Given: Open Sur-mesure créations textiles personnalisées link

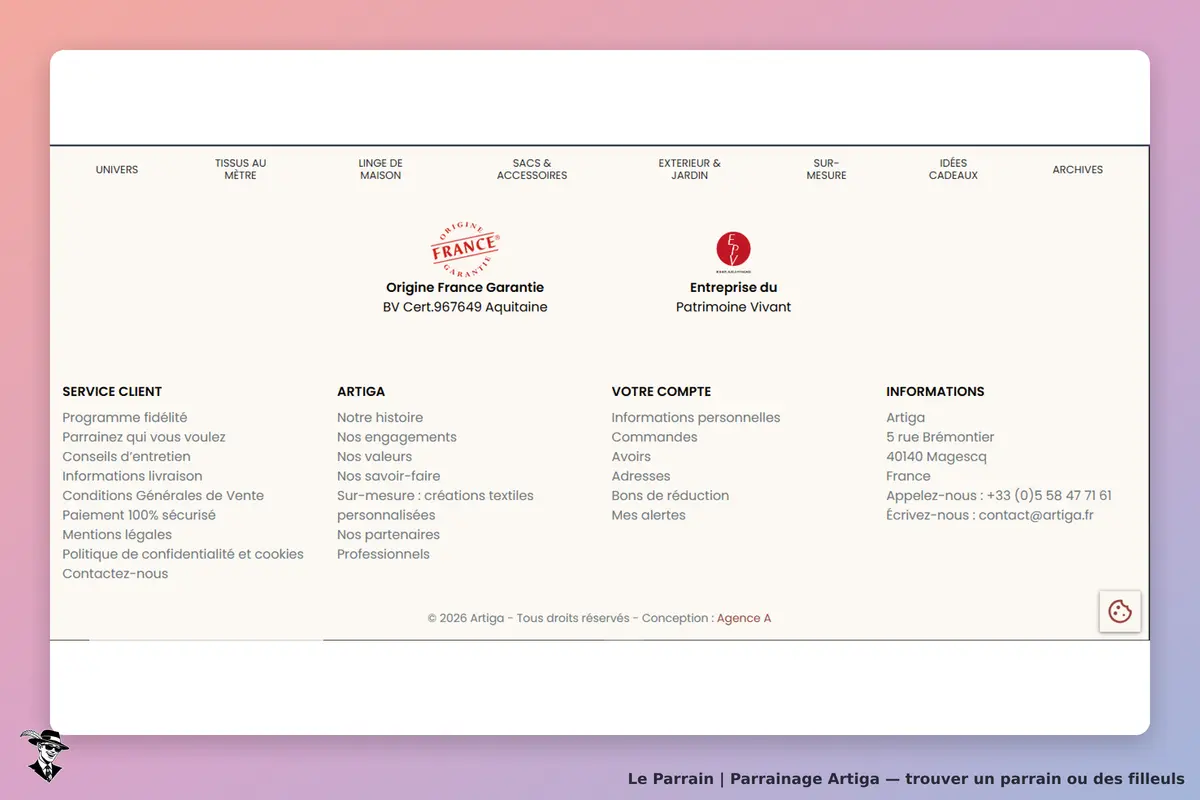Looking at the screenshot, I should pos(435,505).
